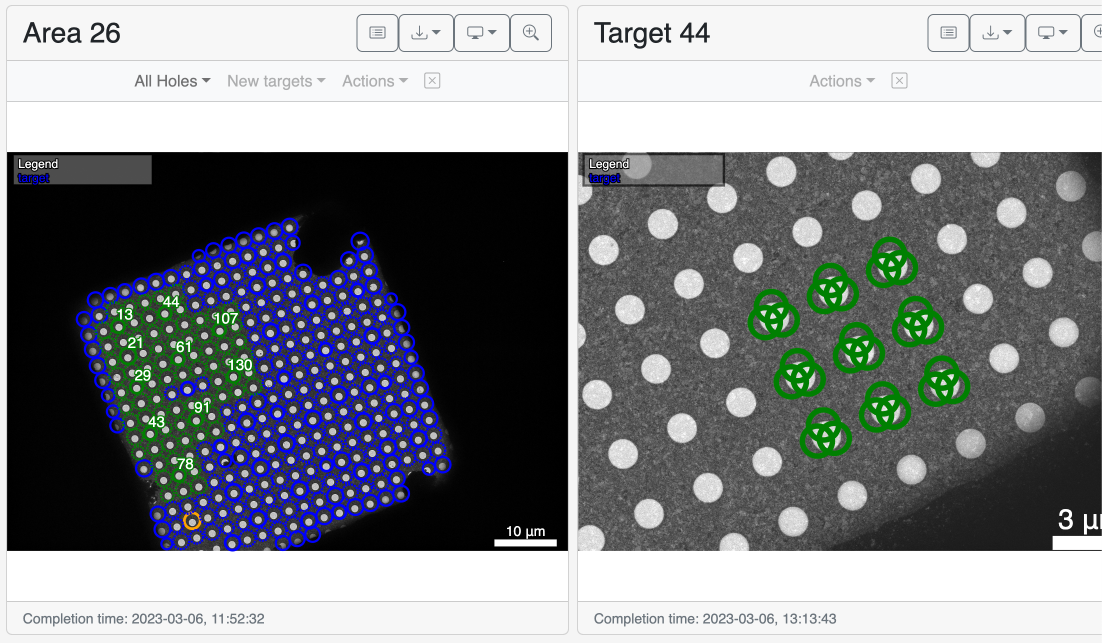Select the magnifier zoom icon on Target 44
Image resolution: width=1102 pixels, height=643 pixels.
[x=1096, y=32]
